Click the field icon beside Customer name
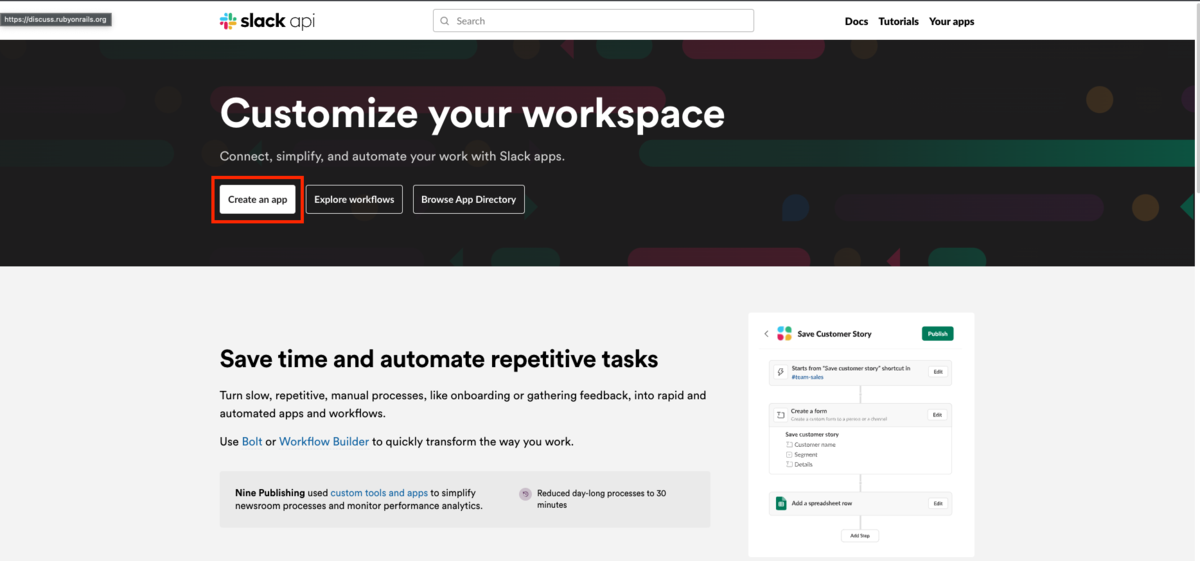 click(x=789, y=445)
